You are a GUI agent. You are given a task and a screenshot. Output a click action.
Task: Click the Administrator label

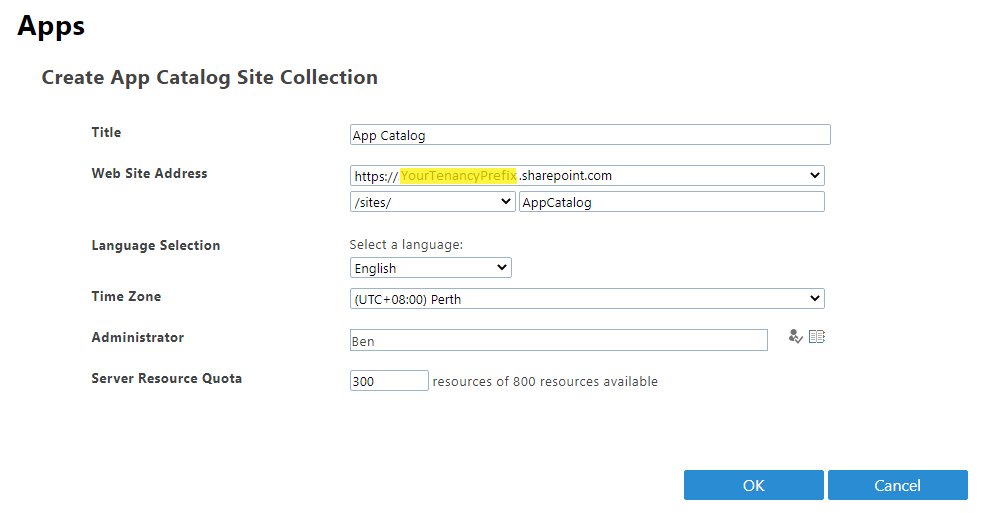click(137, 337)
